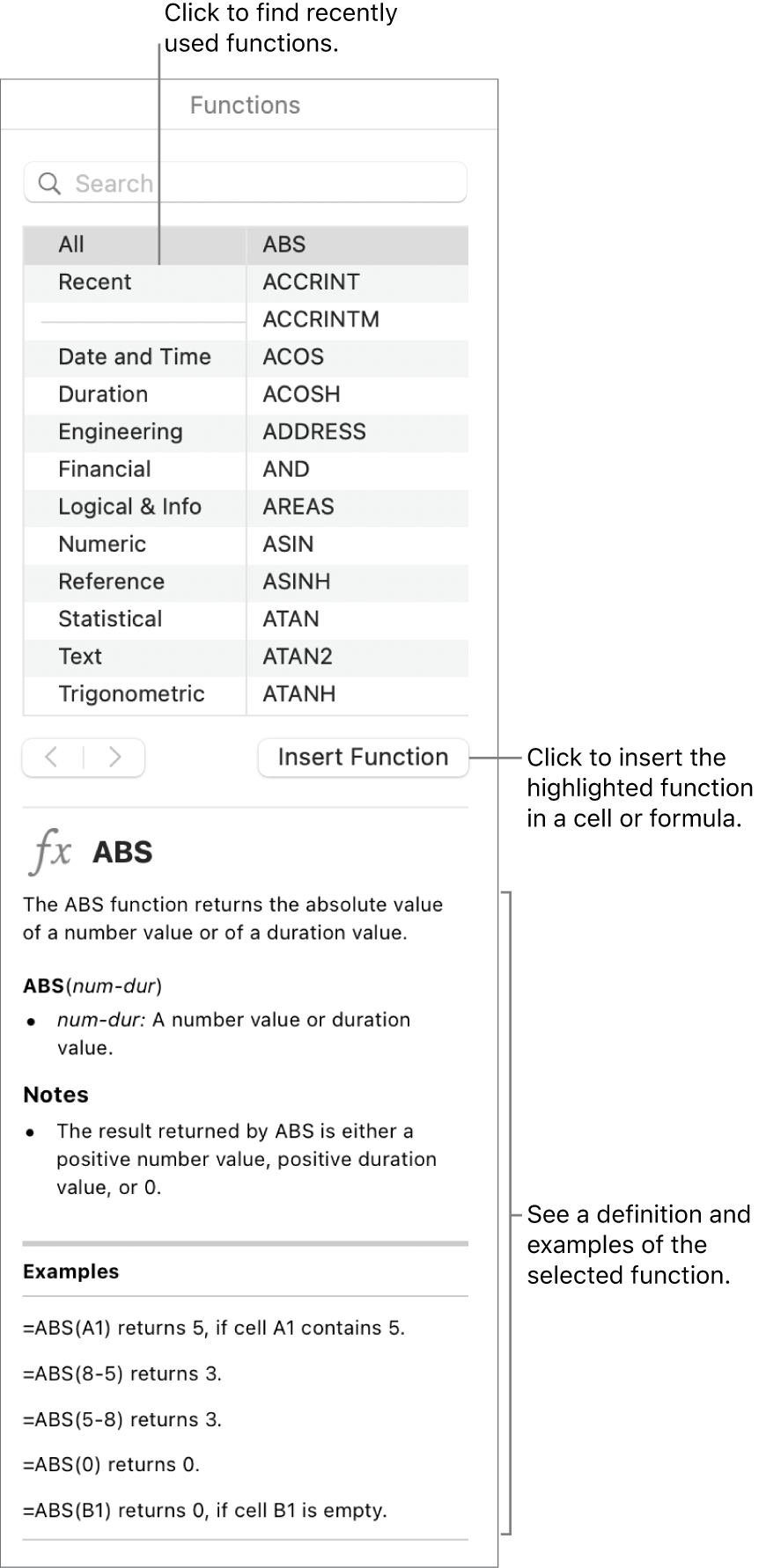Show Engineering functions

pyautogui.click(x=120, y=431)
